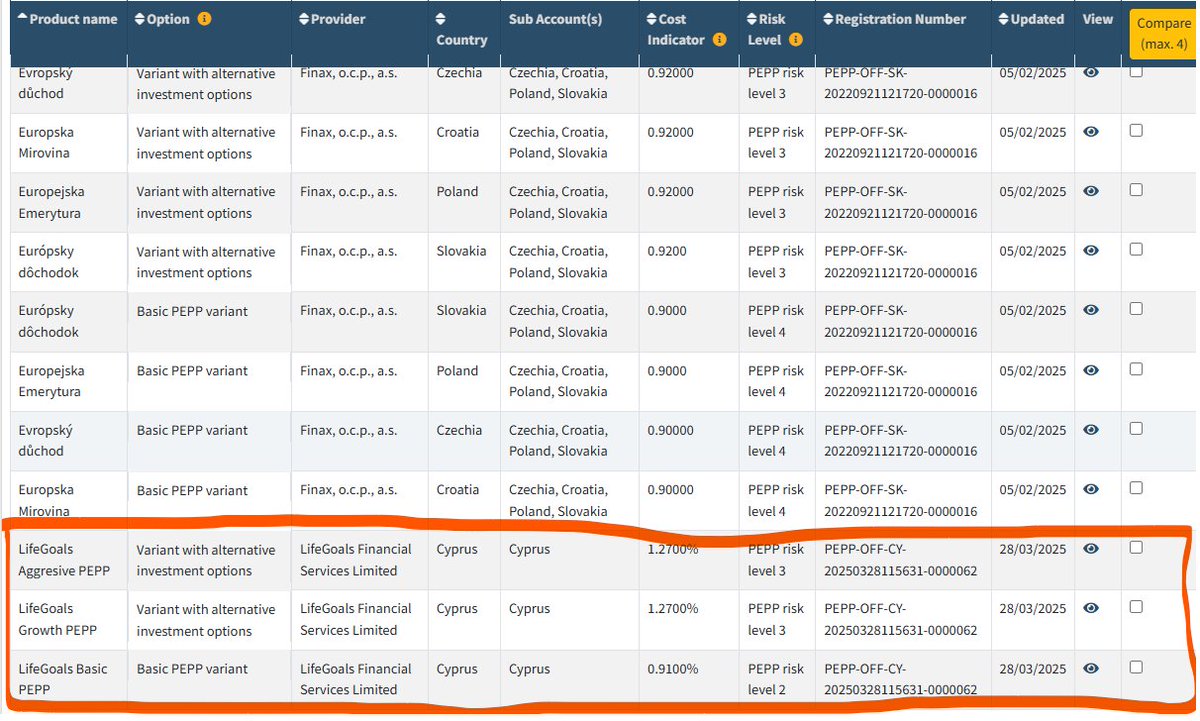Open the Cost Indicator info icon
This screenshot has height=721, width=1200.
pos(719,40)
